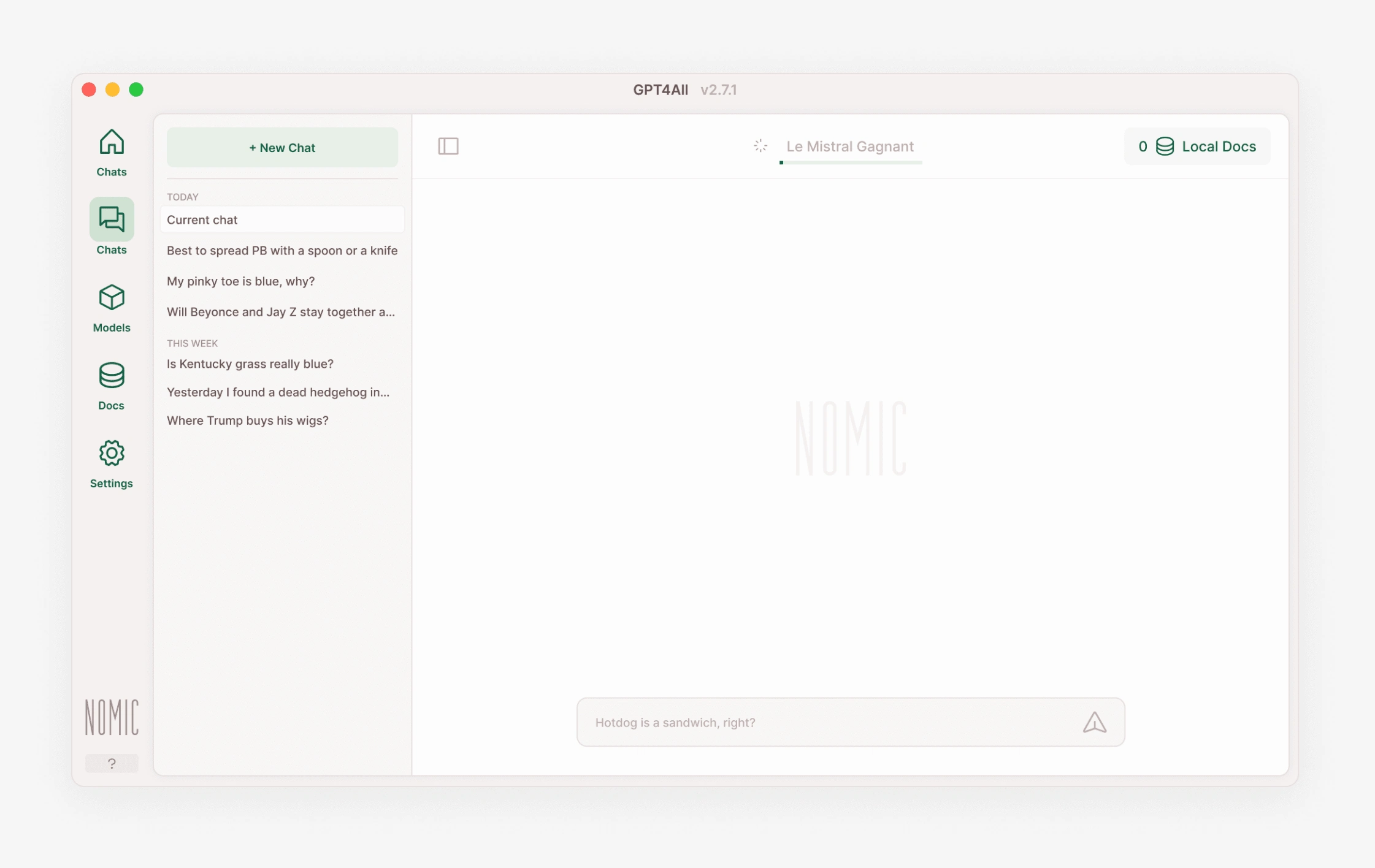Click the send message arrow icon

tap(1094, 723)
